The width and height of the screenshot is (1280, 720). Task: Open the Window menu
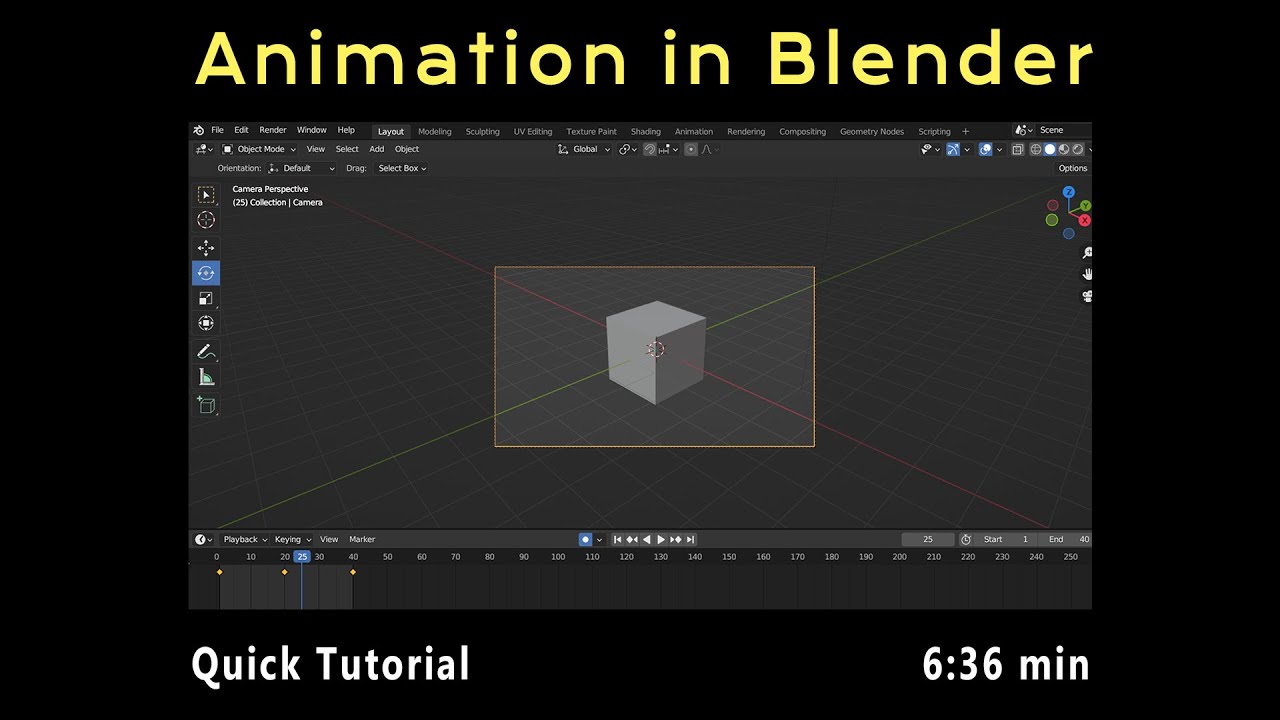pos(312,130)
